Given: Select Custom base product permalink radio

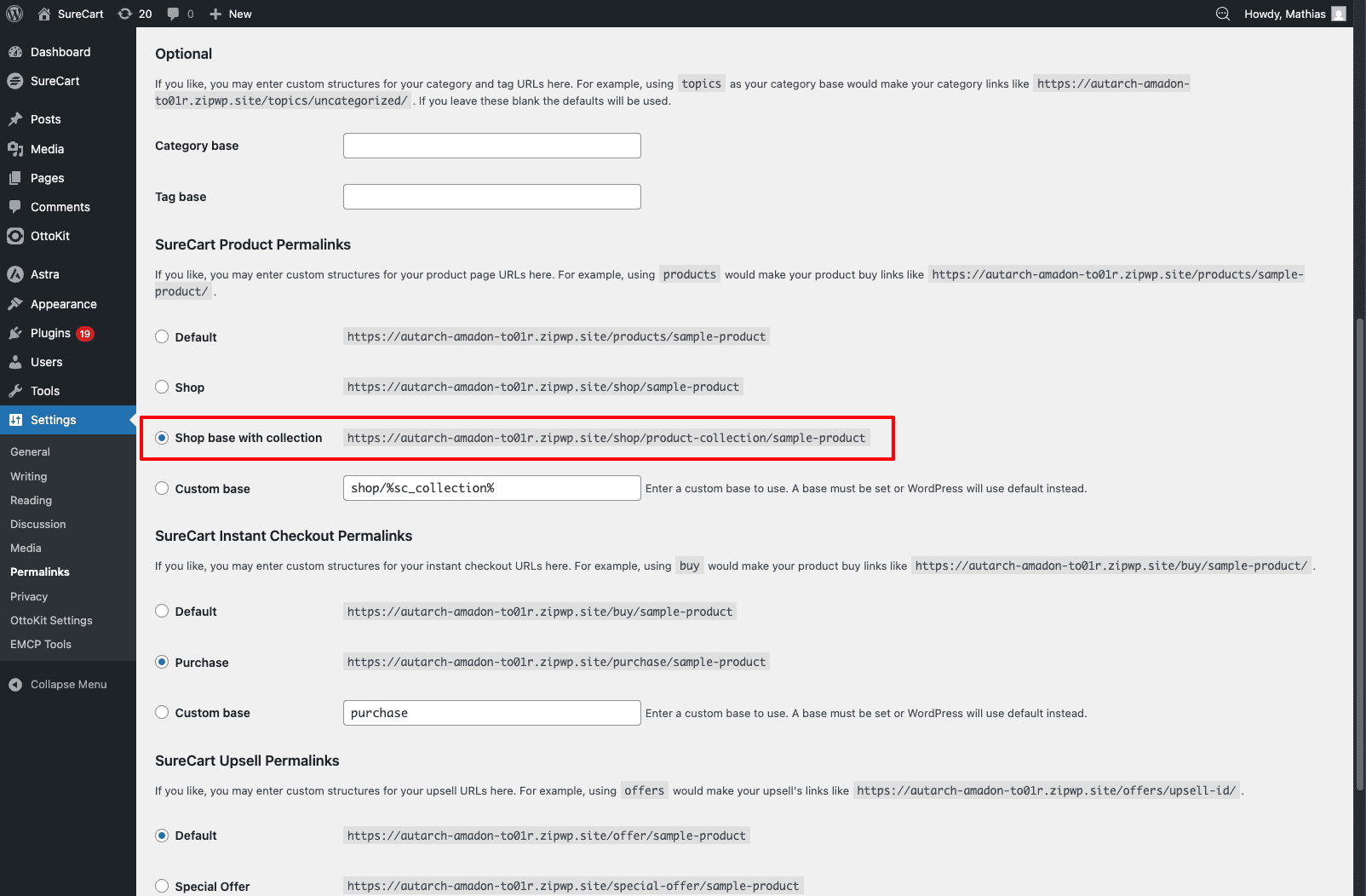Looking at the screenshot, I should pos(162,488).
